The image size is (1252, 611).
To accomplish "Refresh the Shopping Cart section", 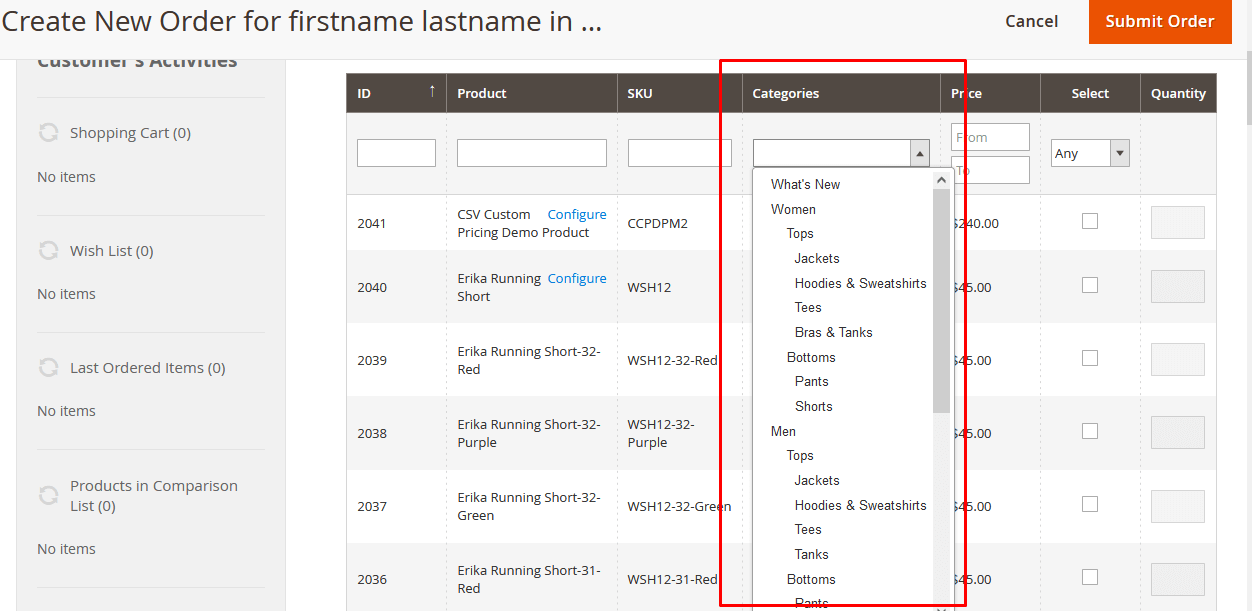I will click(x=48, y=132).
